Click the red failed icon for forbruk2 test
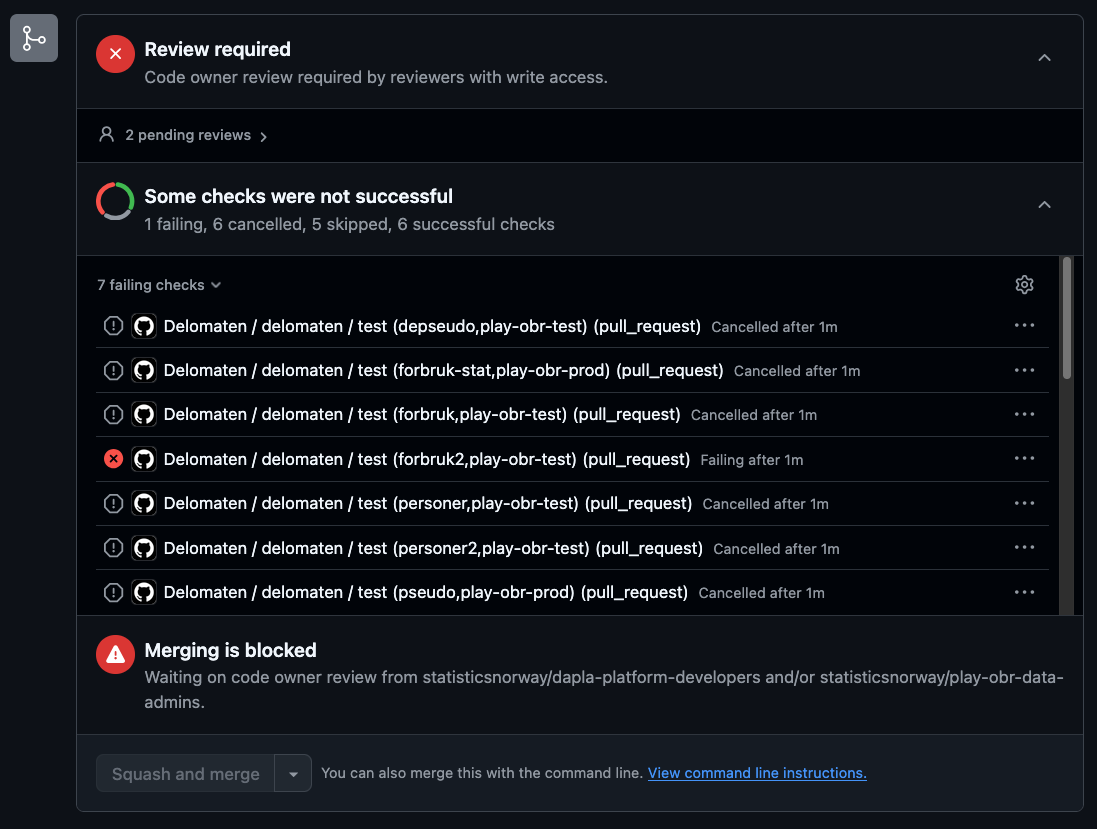Image resolution: width=1097 pixels, height=829 pixels. [113, 459]
